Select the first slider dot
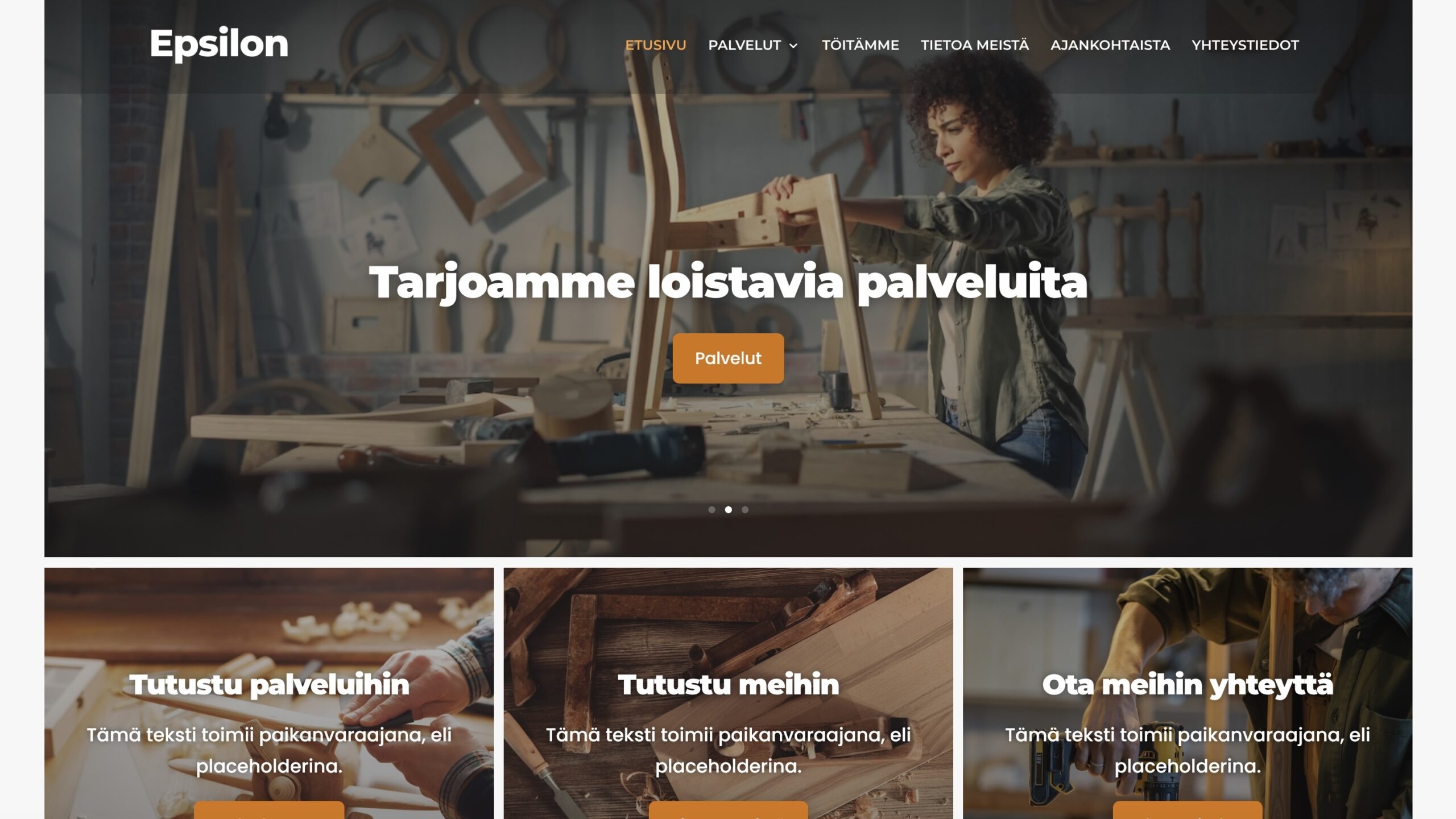The height and width of the screenshot is (819, 1456). click(712, 510)
